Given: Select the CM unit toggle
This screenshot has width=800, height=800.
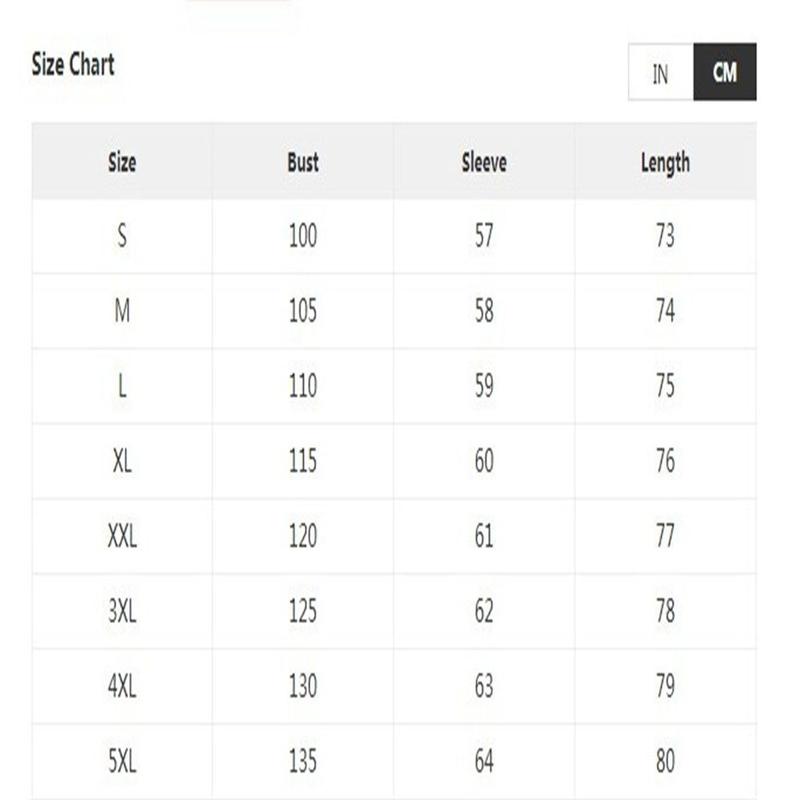Looking at the screenshot, I should point(724,72).
